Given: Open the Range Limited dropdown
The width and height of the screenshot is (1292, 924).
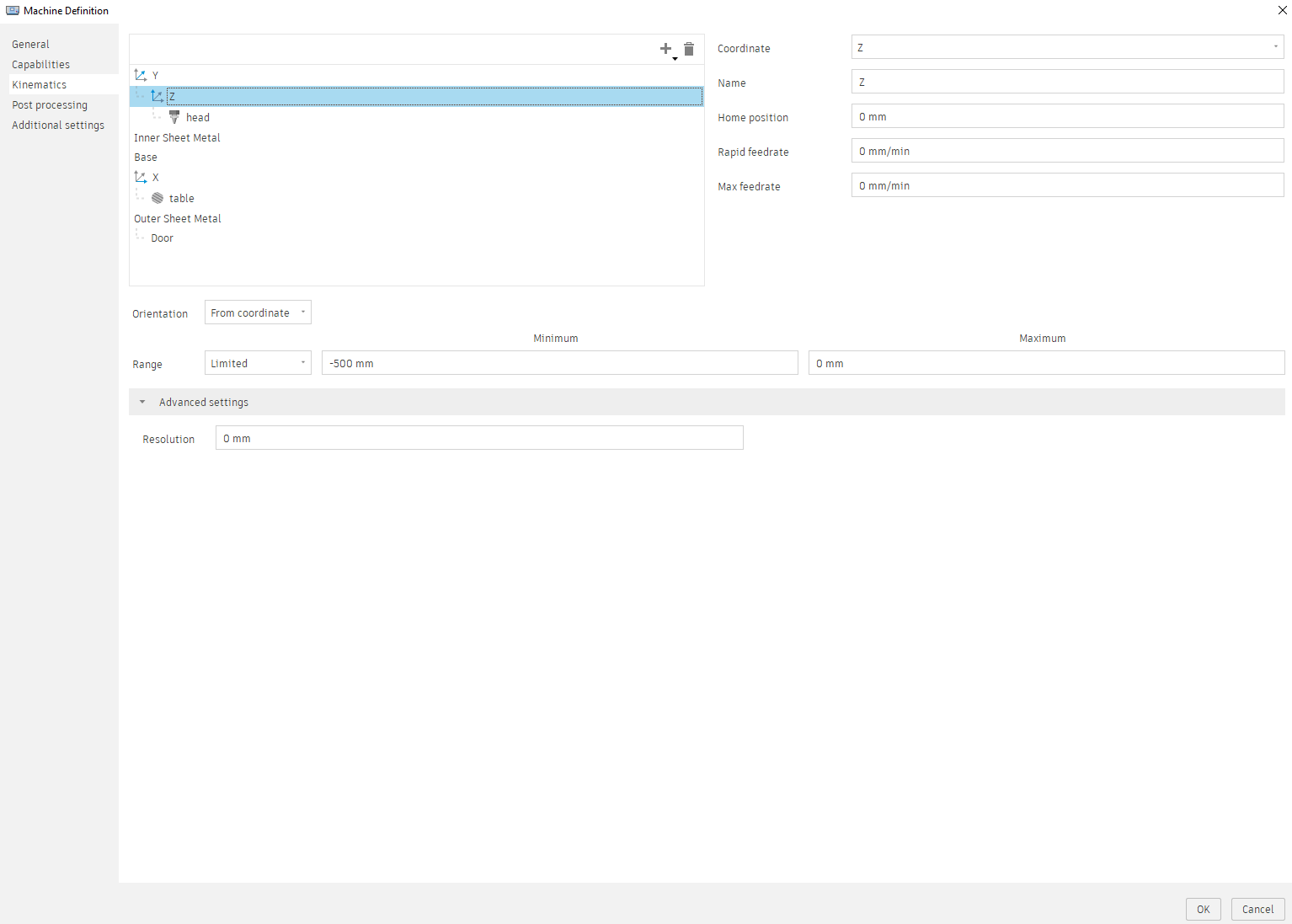Looking at the screenshot, I should click(258, 363).
